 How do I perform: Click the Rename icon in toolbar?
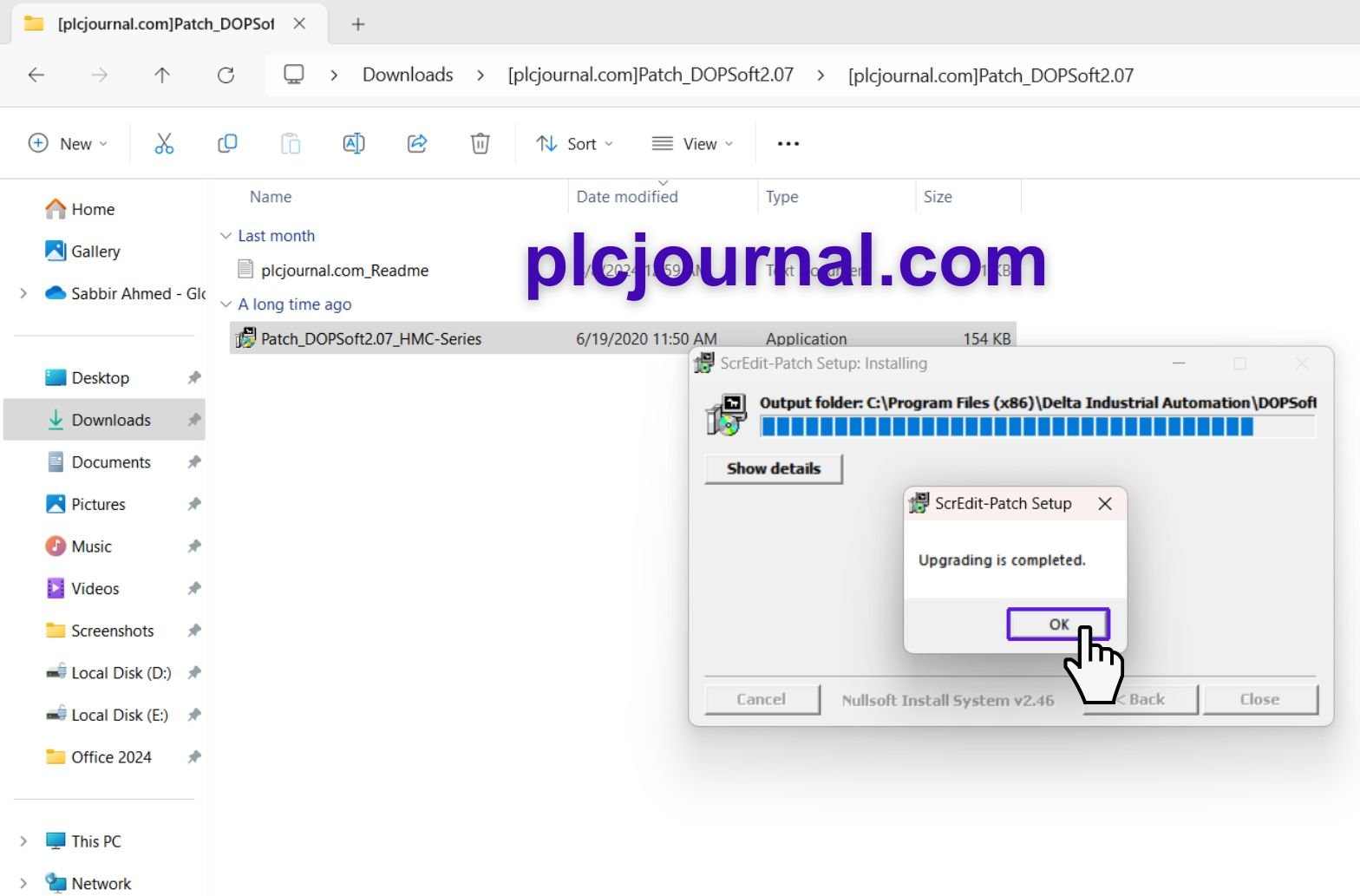pyautogui.click(x=354, y=144)
